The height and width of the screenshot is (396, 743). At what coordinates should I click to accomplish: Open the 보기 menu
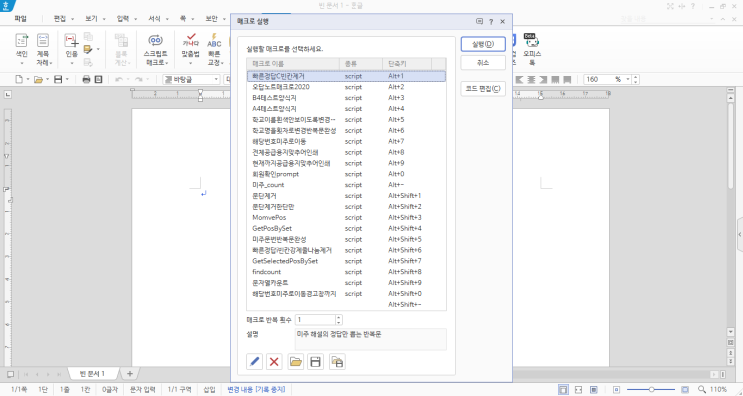click(x=91, y=19)
